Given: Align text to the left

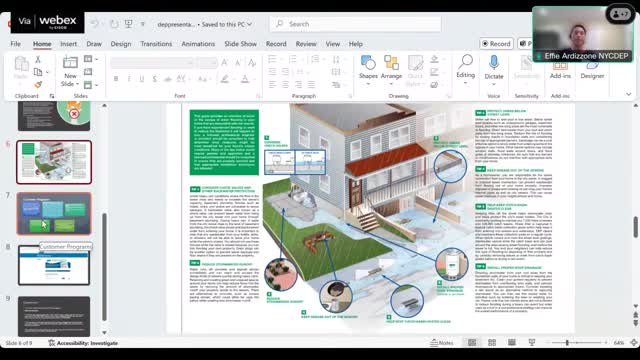Looking at the screenshot, I should pos(272,84).
